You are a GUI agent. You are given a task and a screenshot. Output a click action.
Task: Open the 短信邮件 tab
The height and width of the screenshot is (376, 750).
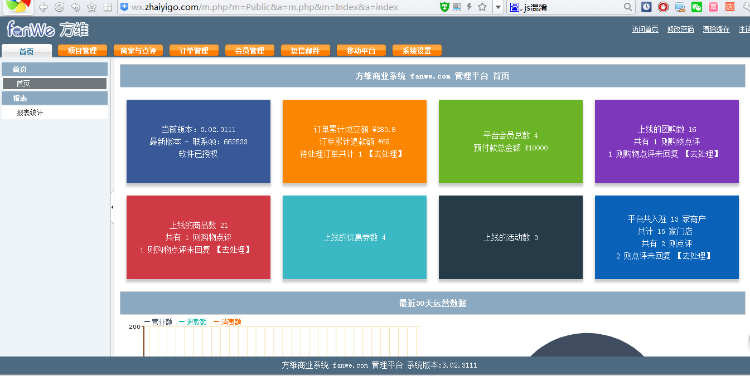click(x=305, y=50)
